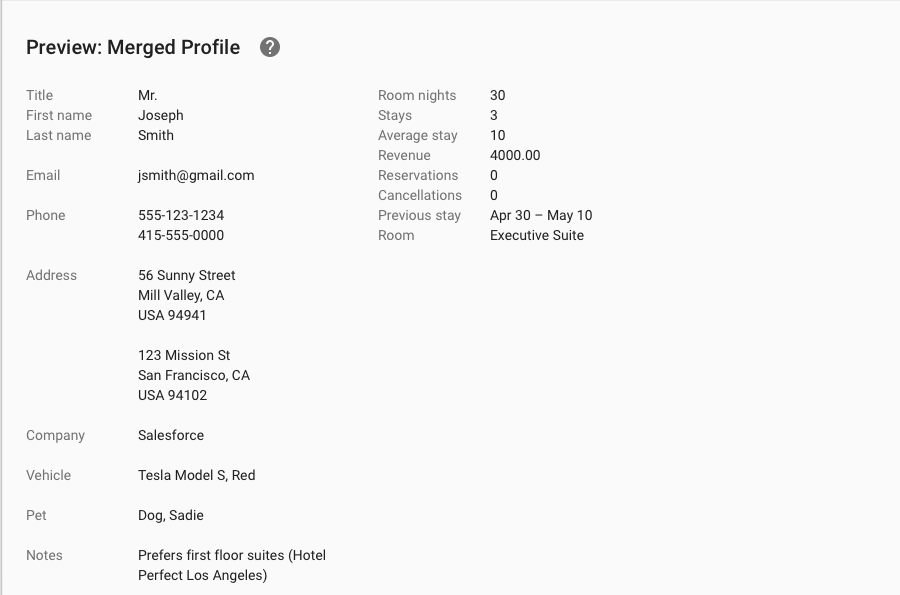Click the phone number 555-123-1234
The height and width of the screenshot is (595, 900).
pyautogui.click(x=181, y=215)
